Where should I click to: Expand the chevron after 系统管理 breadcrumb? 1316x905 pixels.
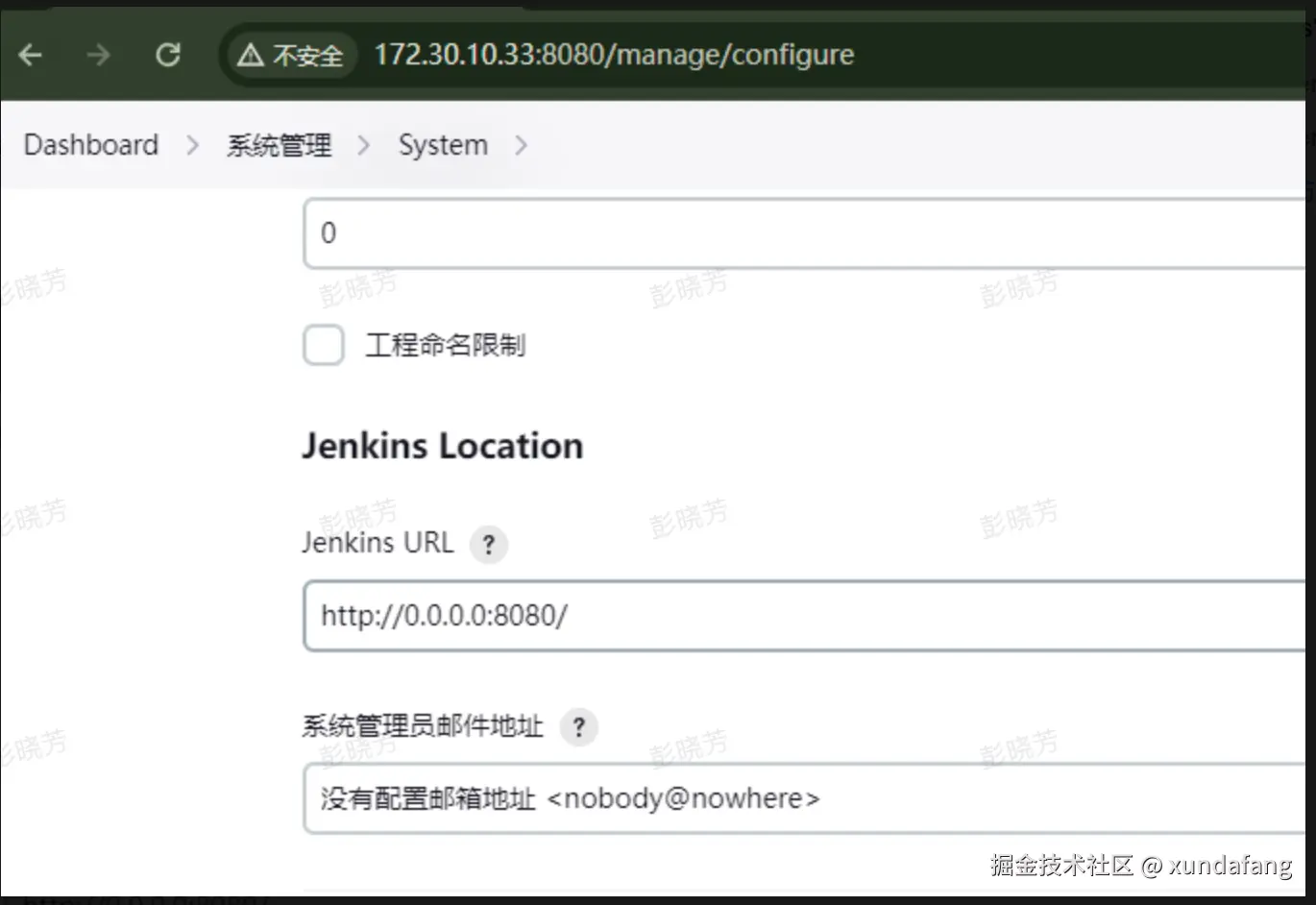(364, 145)
